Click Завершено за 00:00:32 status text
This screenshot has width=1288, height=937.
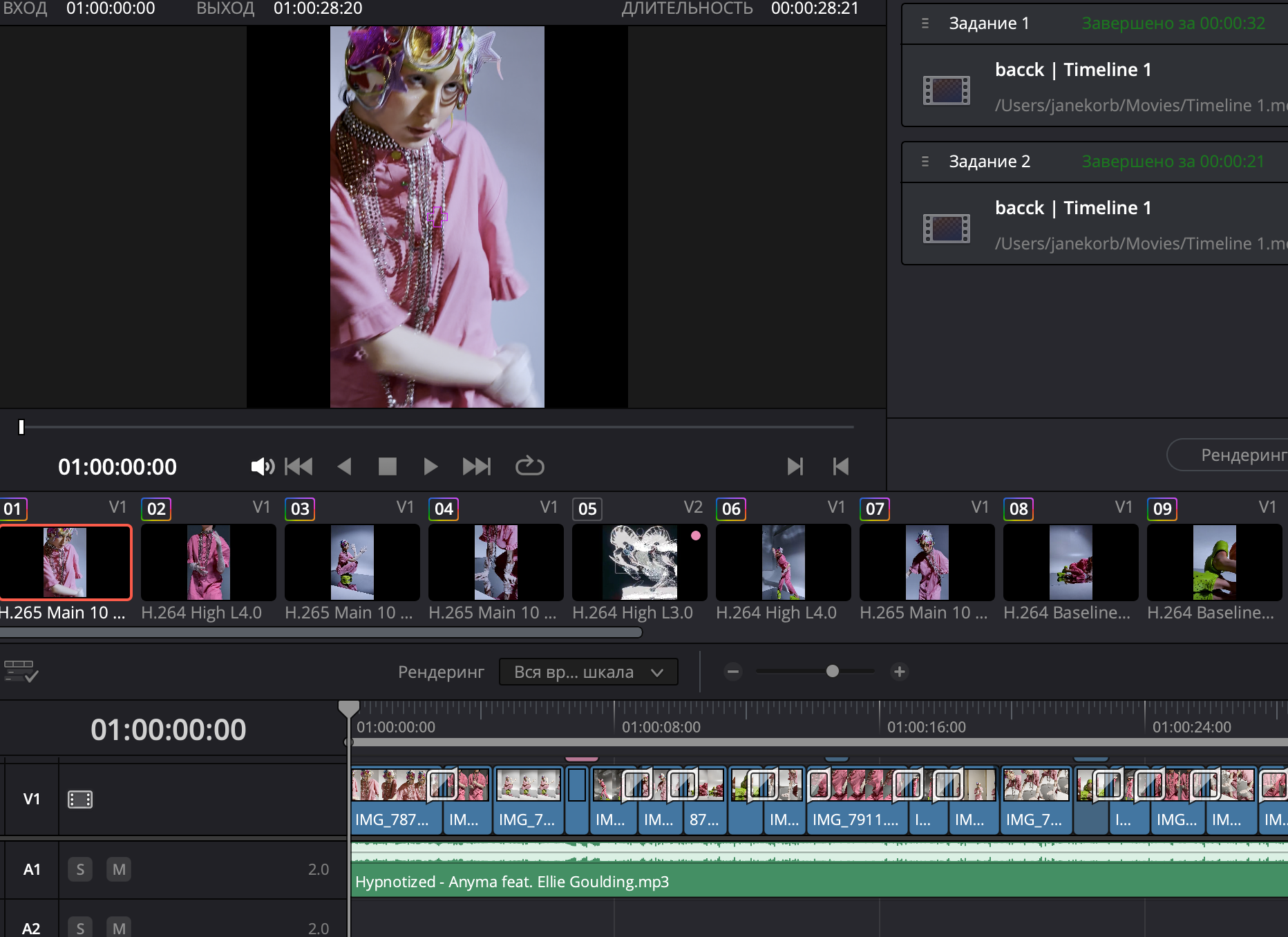1173,23
